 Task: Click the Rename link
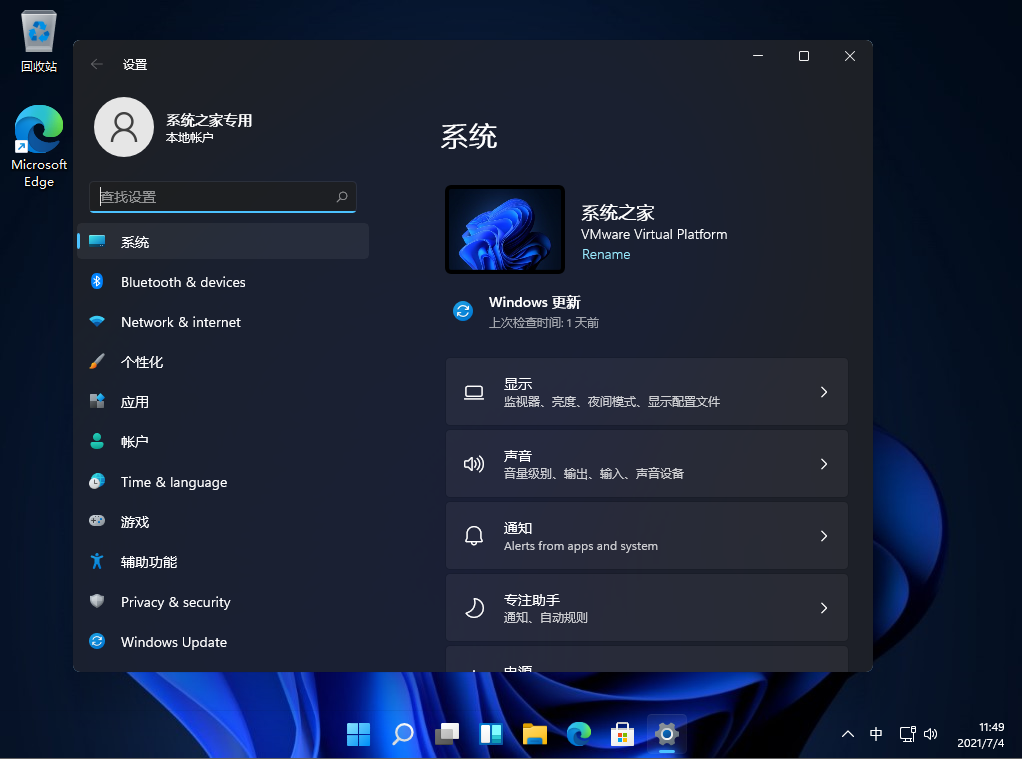606,254
